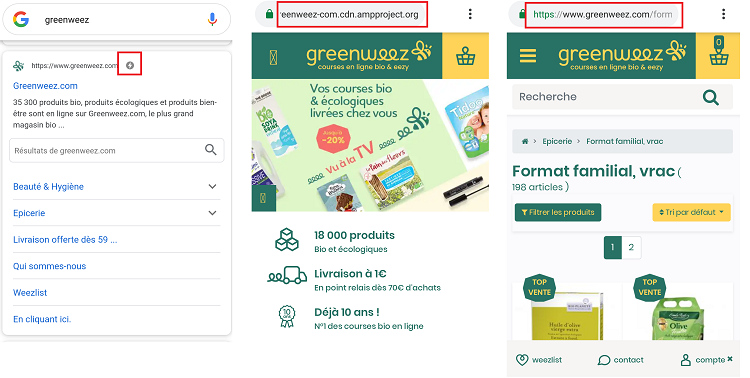Expand Epicerie sitelink chevron
The width and height of the screenshot is (750, 378).
coord(212,213)
